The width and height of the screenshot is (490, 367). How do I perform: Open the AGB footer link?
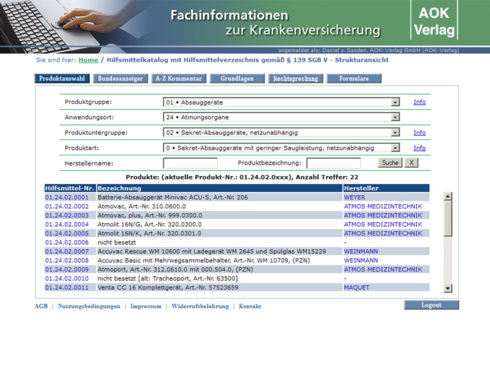[41, 306]
